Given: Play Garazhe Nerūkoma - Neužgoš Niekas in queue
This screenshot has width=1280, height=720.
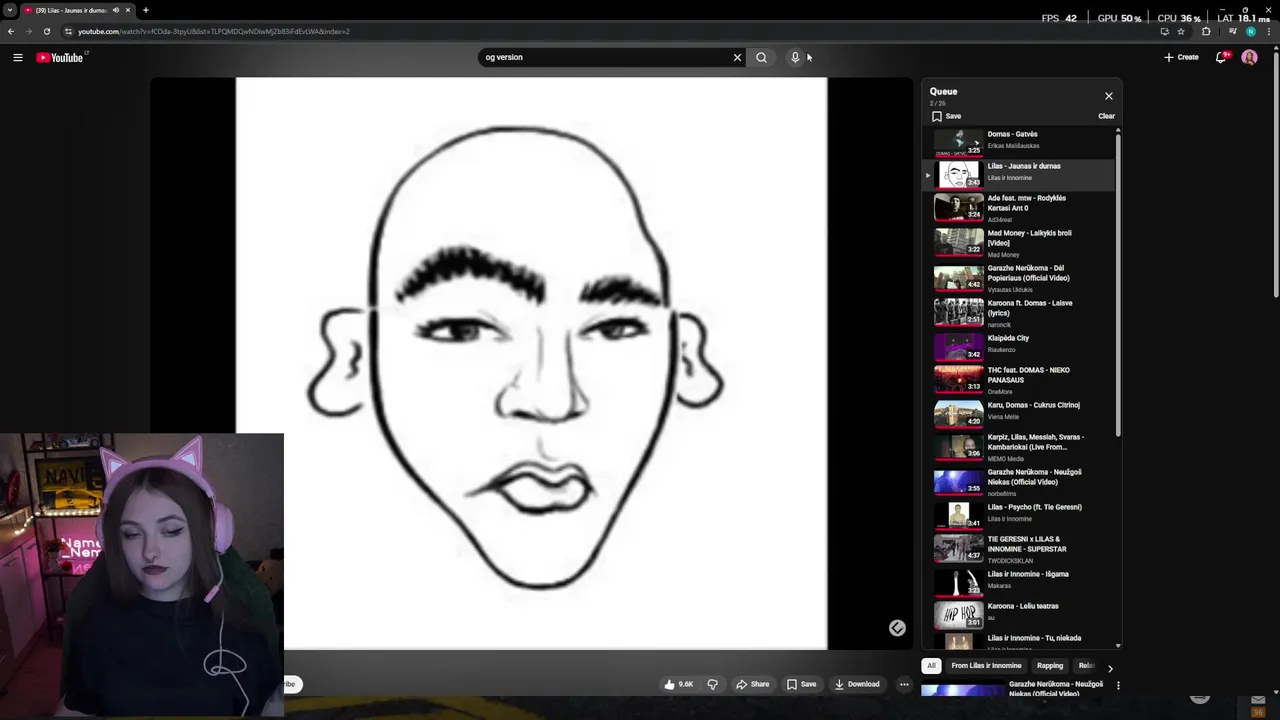Looking at the screenshot, I should click(x=1017, y=482).
